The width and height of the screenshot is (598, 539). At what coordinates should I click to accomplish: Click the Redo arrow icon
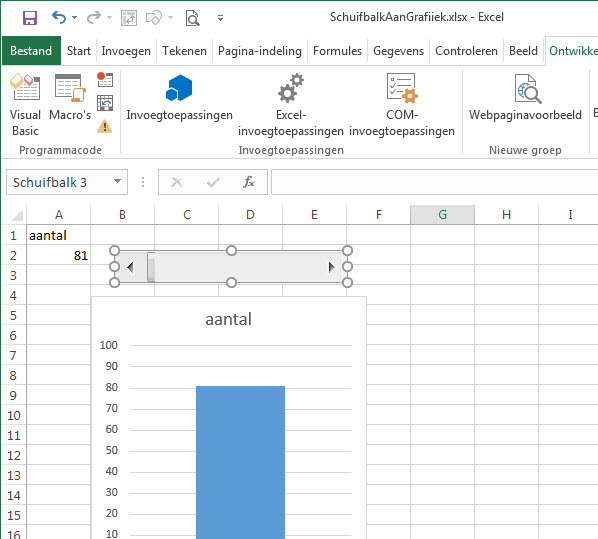[93, 17]
